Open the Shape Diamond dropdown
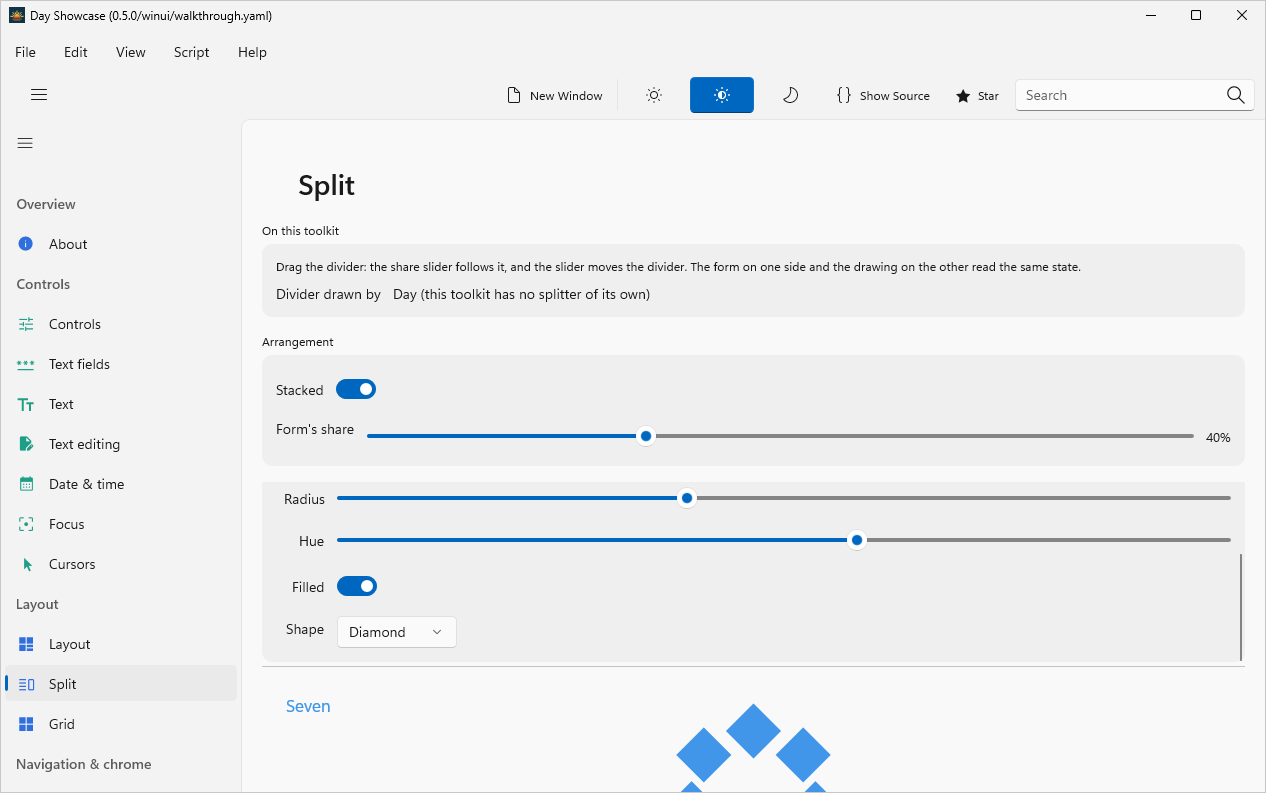The height and width of the screenshot is (793, 1266). click(x=397, y=632)
